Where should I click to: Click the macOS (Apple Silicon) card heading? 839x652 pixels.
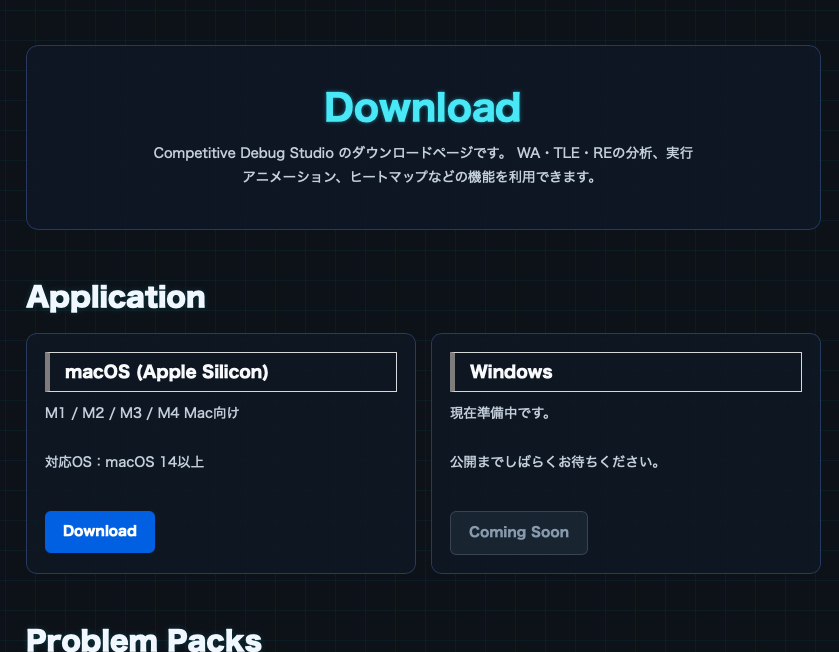pyautogui.click(x=221, y=372)
